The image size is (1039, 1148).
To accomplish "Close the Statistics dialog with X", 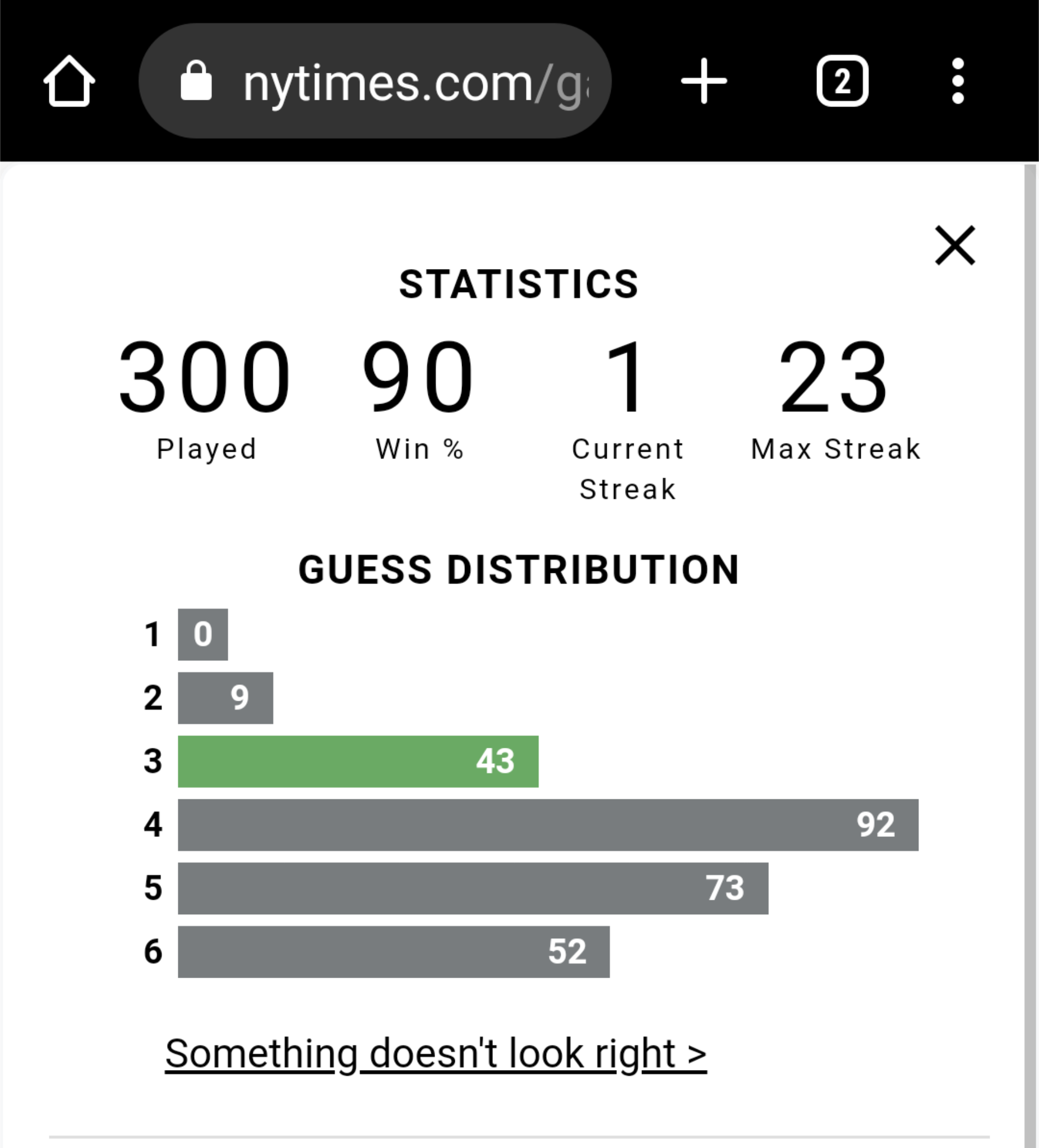I will [x=955, y=246].
